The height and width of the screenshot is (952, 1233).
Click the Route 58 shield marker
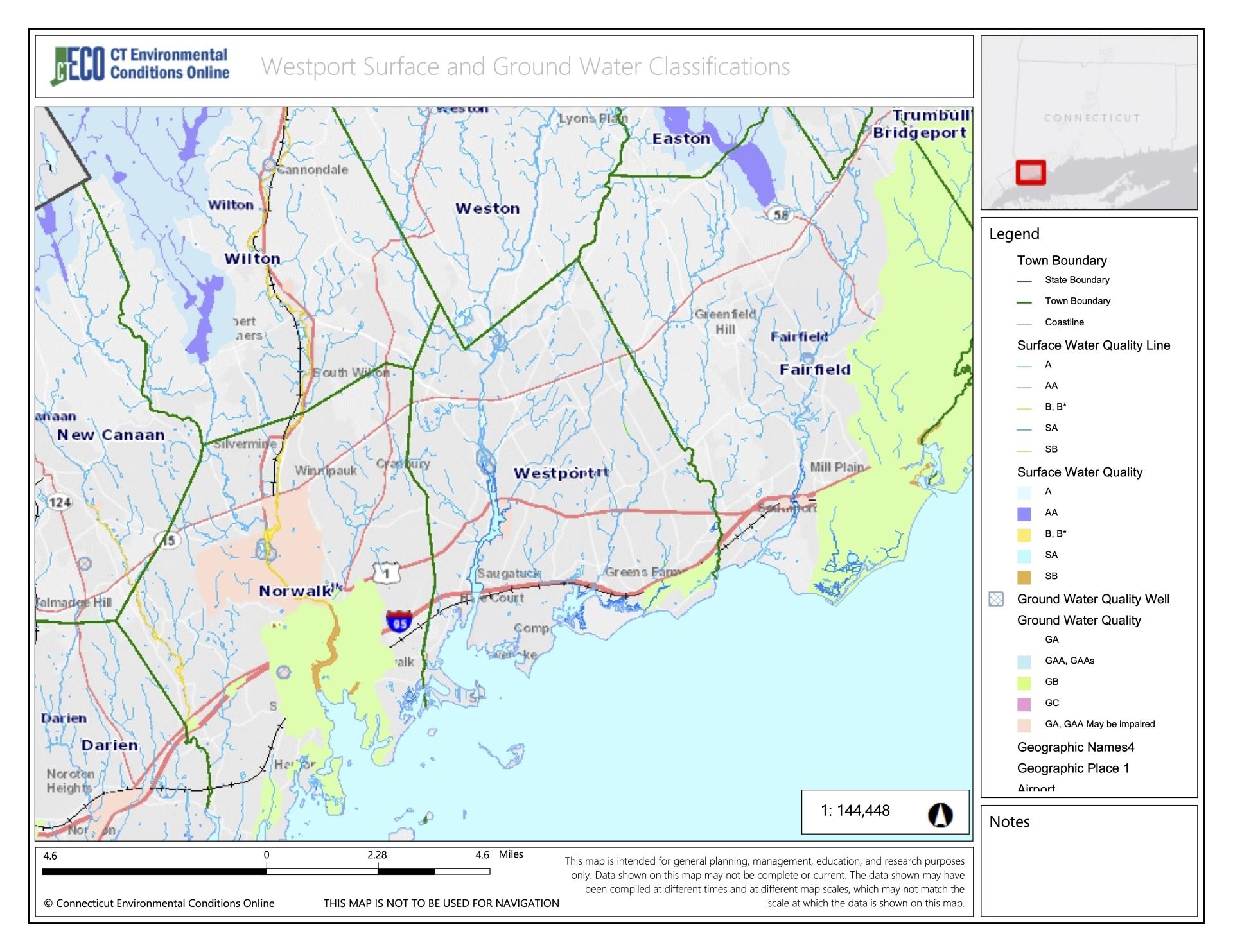(780, 215)
